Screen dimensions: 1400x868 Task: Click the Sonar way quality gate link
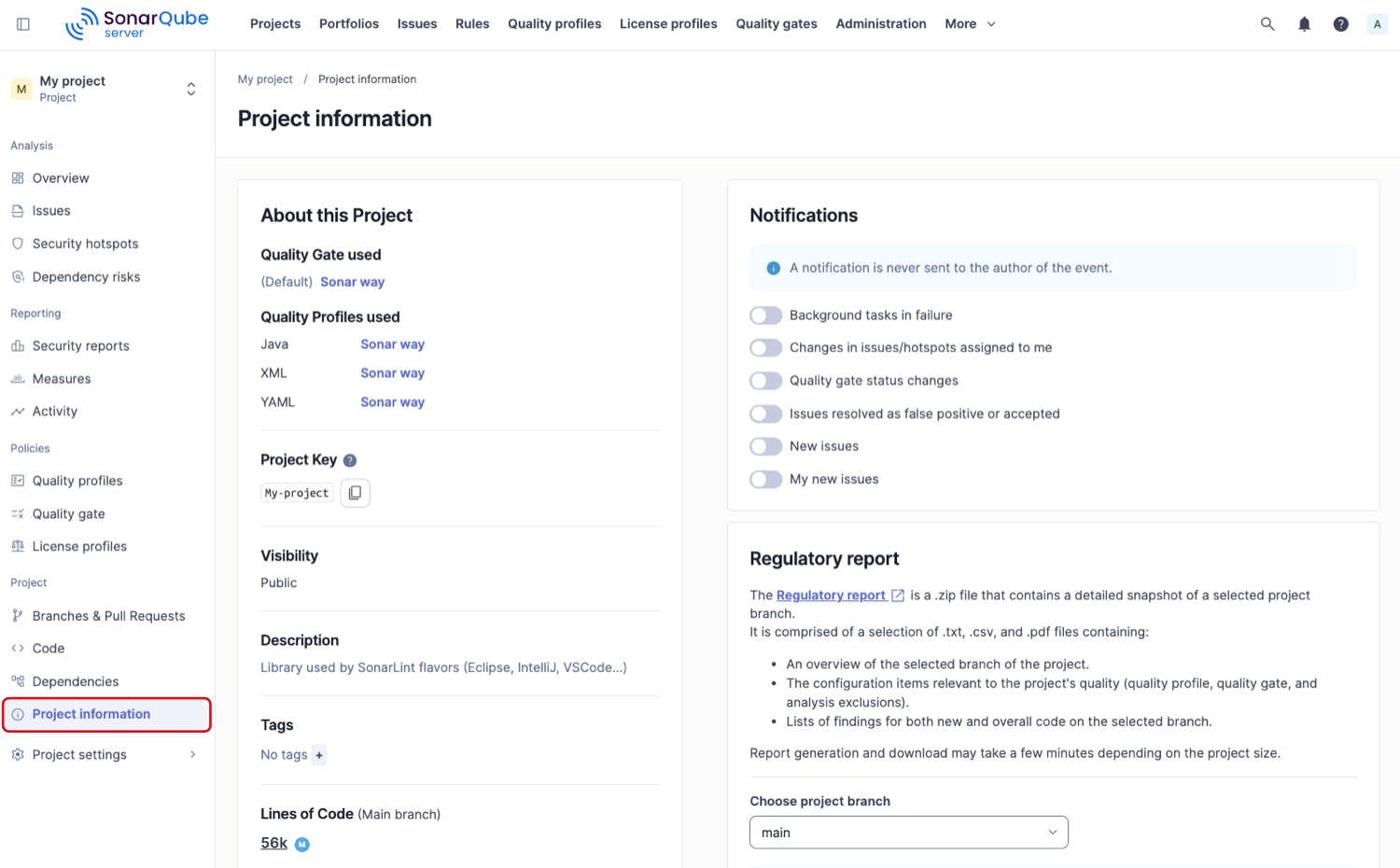(x=352, y=281)
